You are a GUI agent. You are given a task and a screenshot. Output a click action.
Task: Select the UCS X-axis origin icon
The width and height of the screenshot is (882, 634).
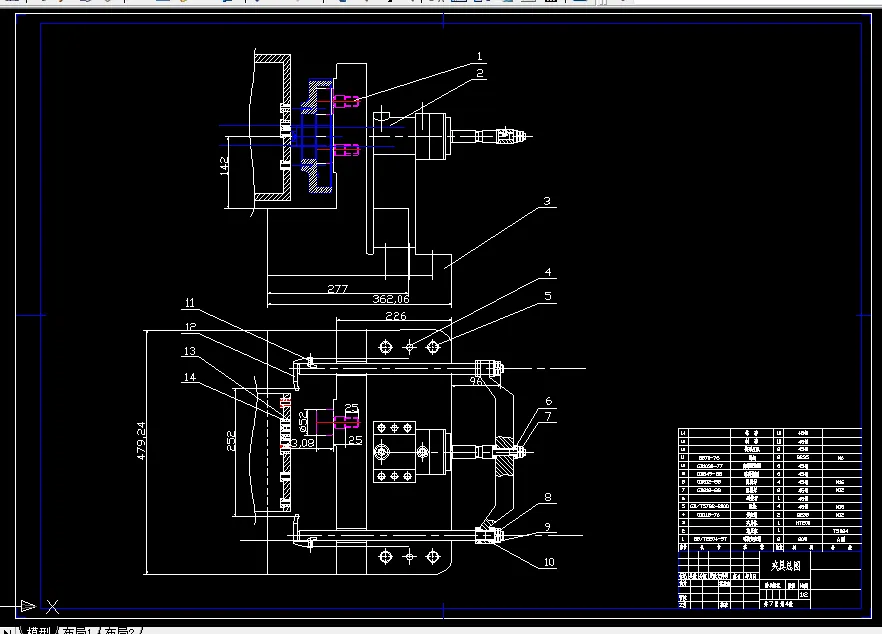(x=52, y=606)
